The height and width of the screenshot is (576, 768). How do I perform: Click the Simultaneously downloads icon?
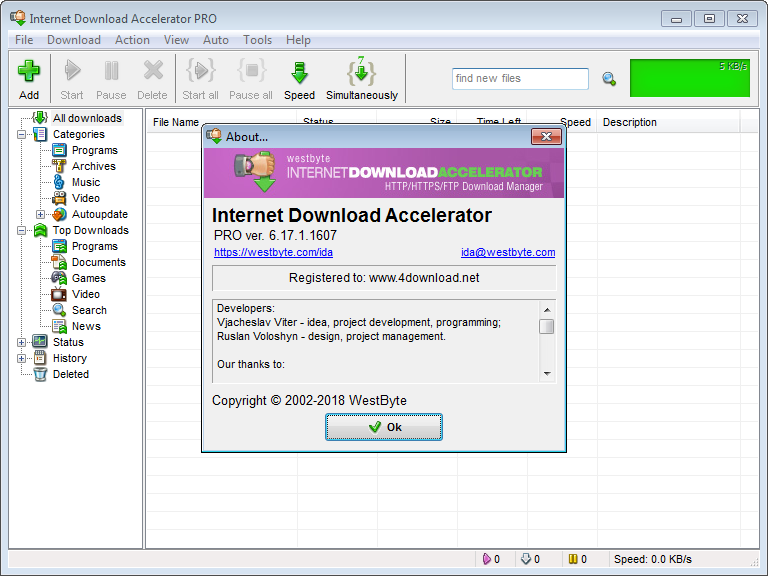click(x=361, y=71)
